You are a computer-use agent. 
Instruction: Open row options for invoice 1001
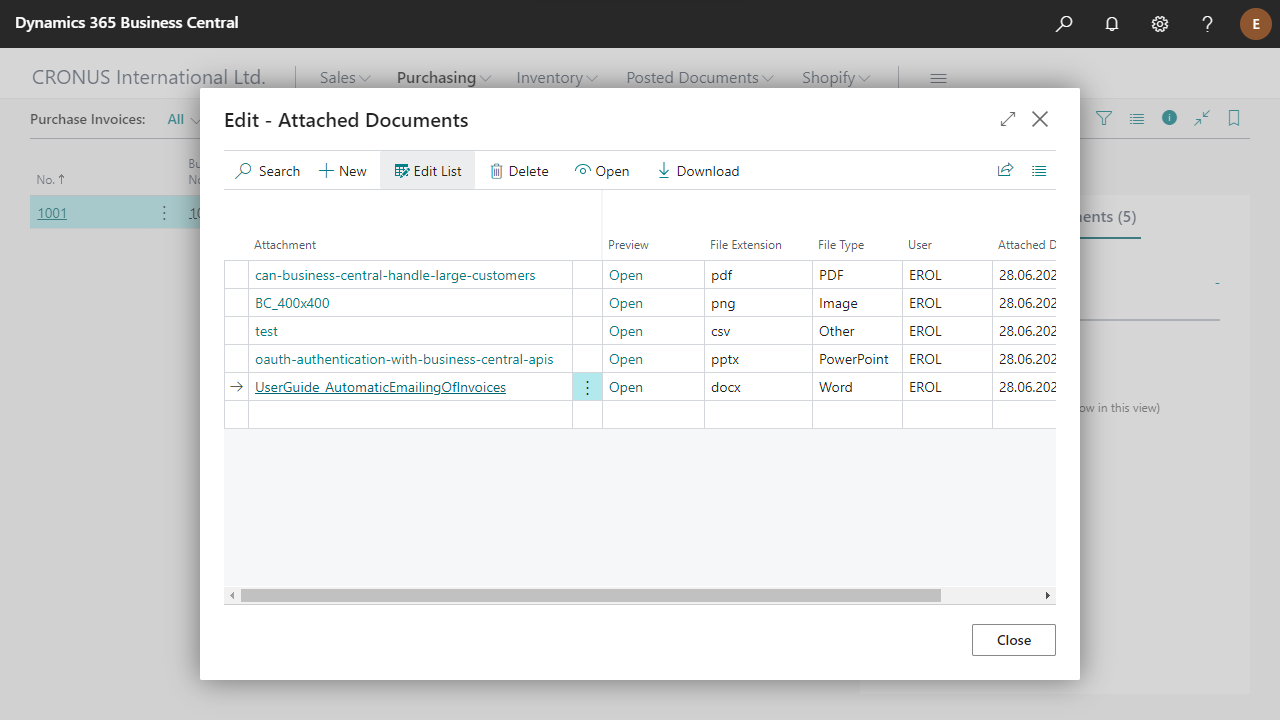[x=165, y=213]
